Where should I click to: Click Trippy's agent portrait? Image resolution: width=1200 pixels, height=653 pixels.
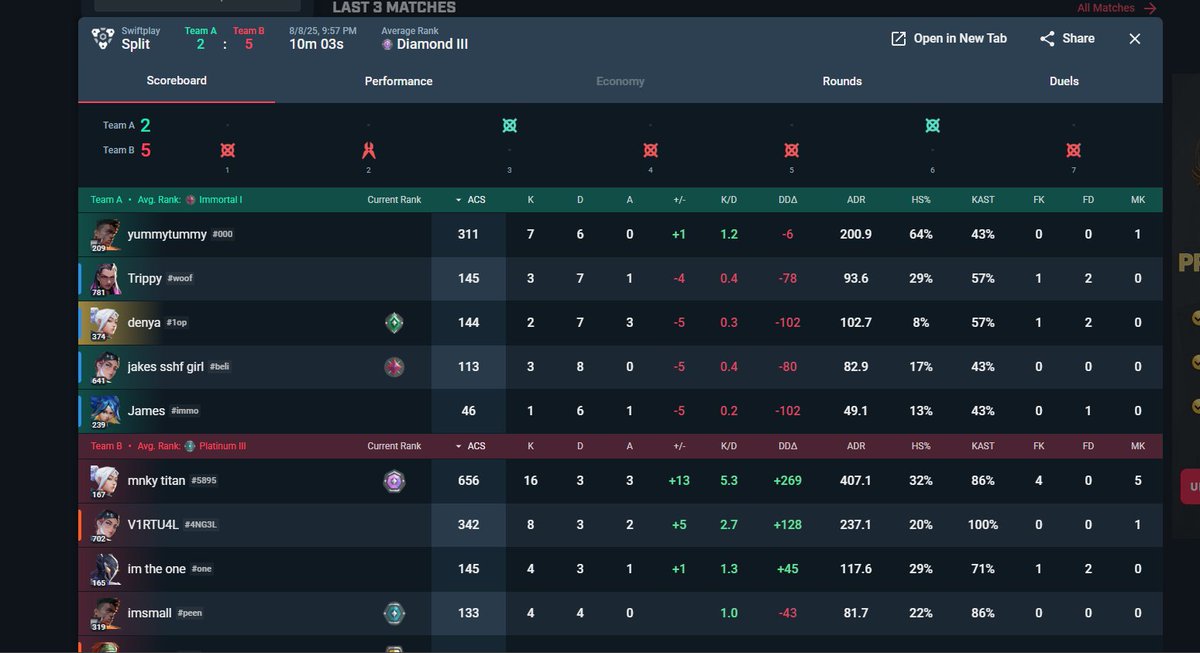point(105,278)
